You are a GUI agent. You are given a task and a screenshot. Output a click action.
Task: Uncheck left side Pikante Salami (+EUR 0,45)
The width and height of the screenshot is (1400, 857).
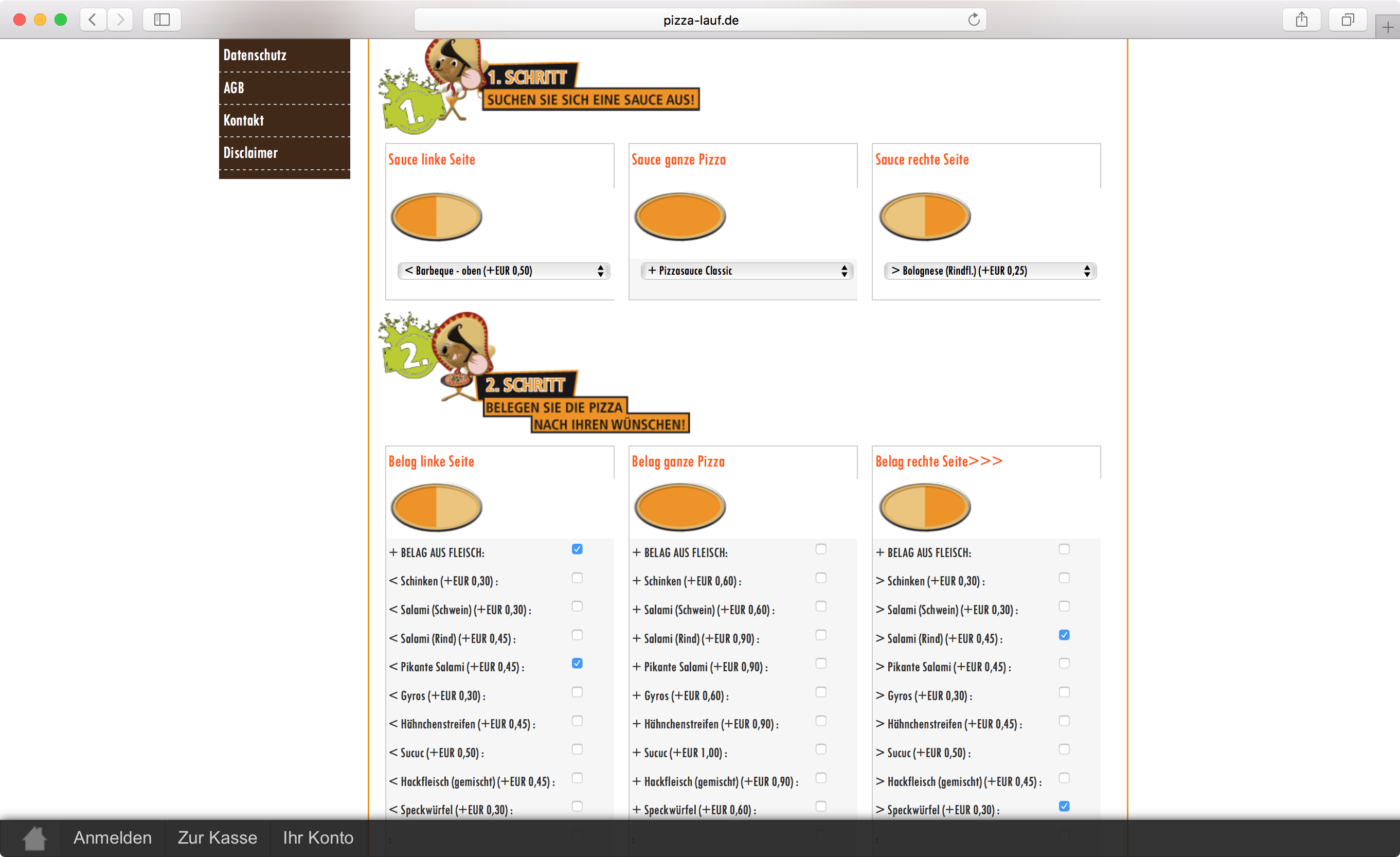coord(577,663)
